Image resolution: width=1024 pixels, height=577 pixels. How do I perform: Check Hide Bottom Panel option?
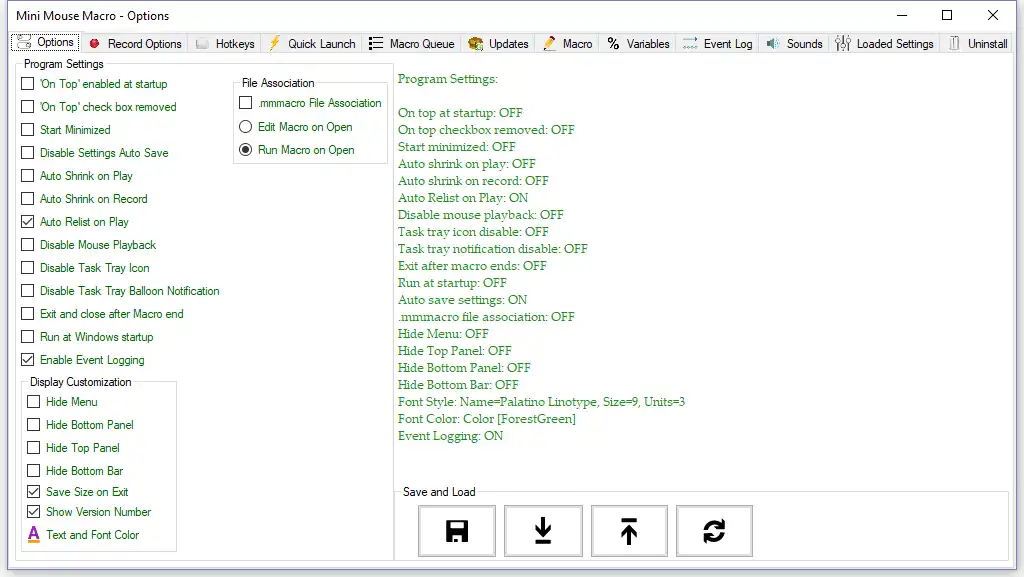pyautogui.click(x=33, y=424)
